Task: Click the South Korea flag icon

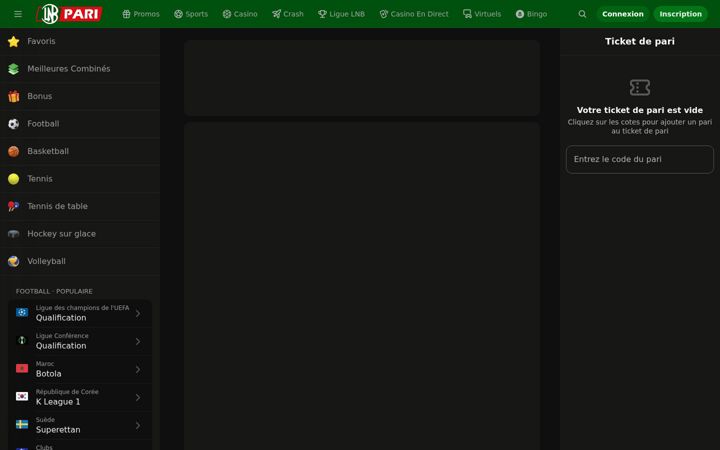Action: 22,397
